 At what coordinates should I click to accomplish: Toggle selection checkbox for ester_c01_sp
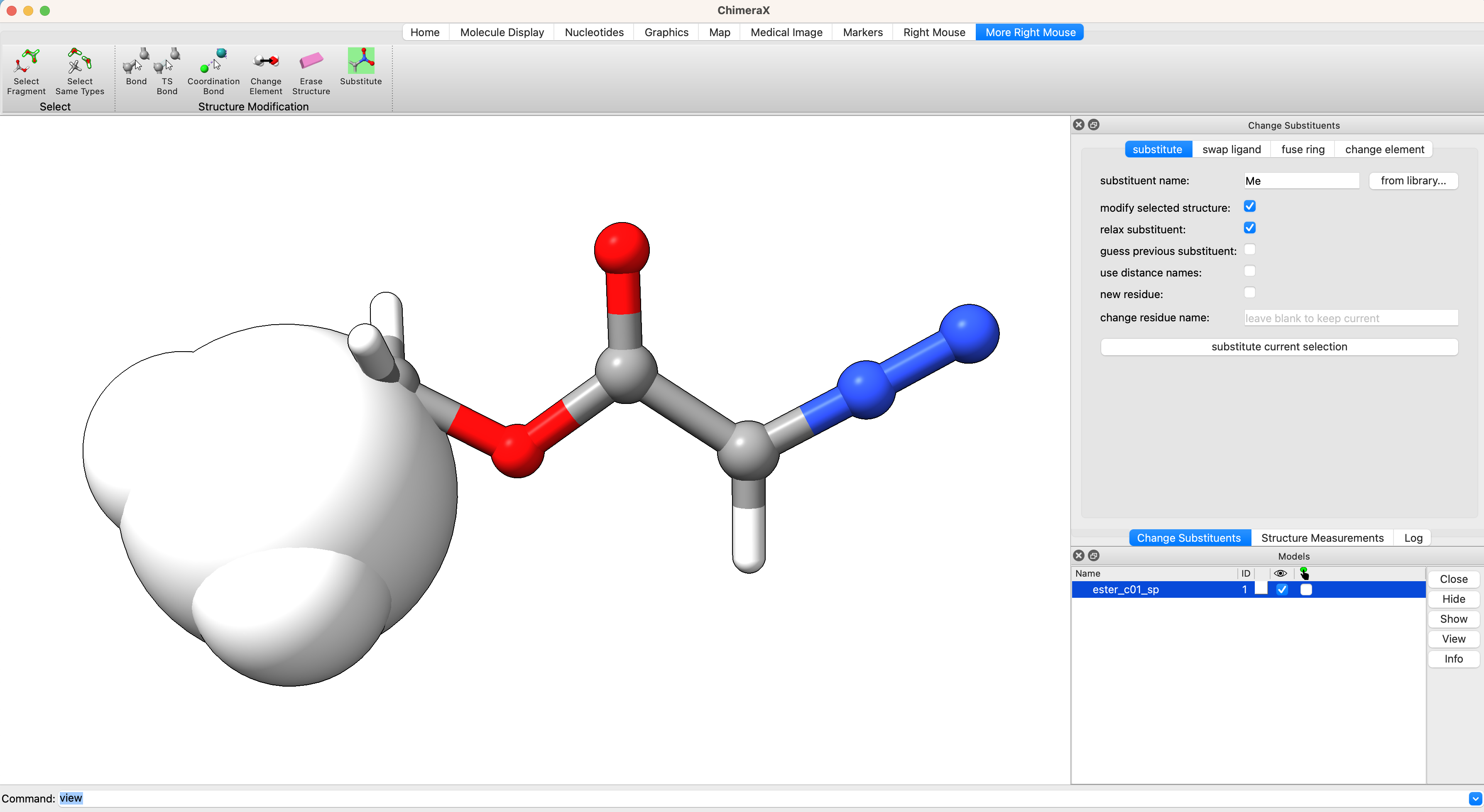(1306, 590)
